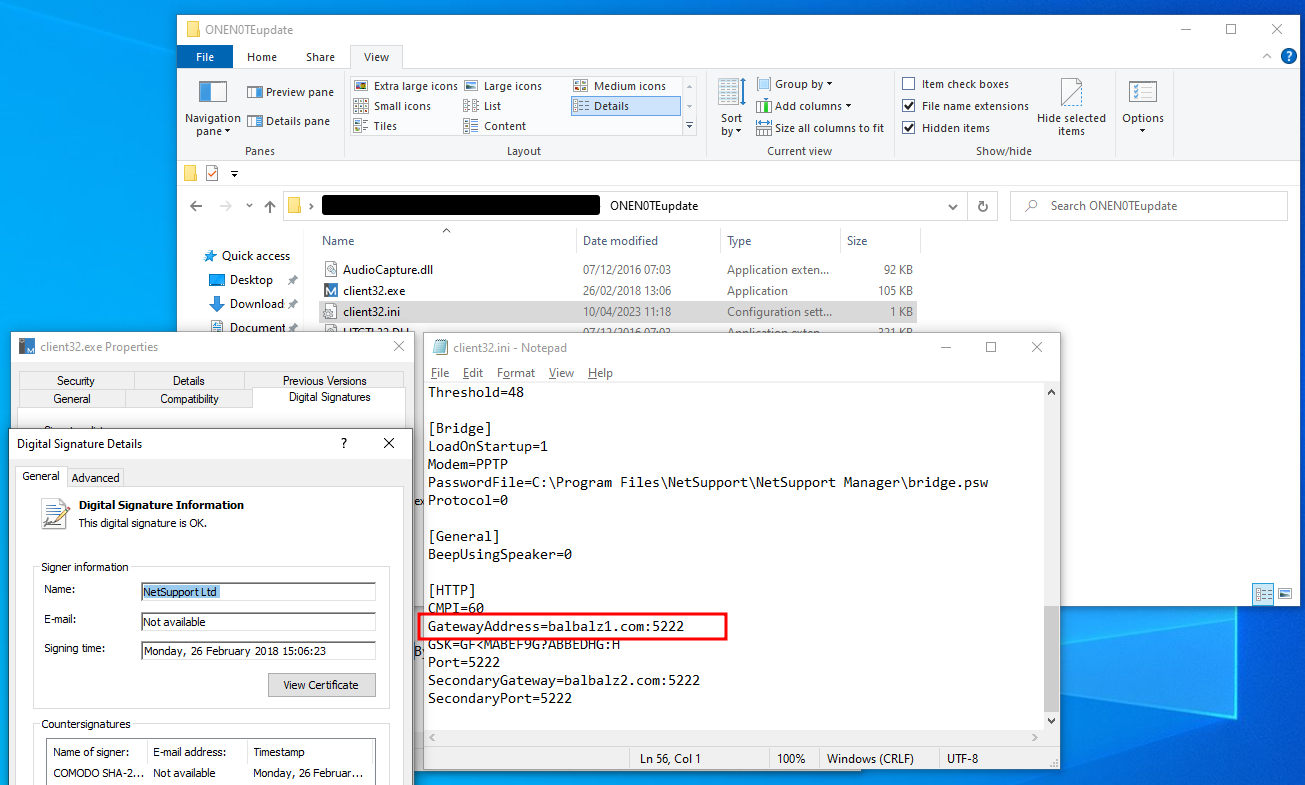Open the quick access toolbar customize arrow

[234, 174]
